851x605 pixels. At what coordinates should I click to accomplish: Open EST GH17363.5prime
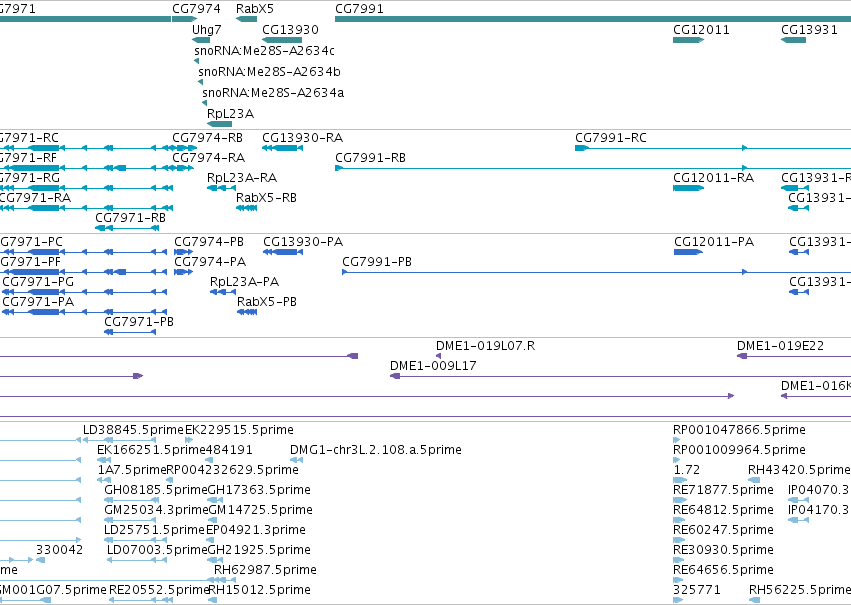[x=259, y=491]
